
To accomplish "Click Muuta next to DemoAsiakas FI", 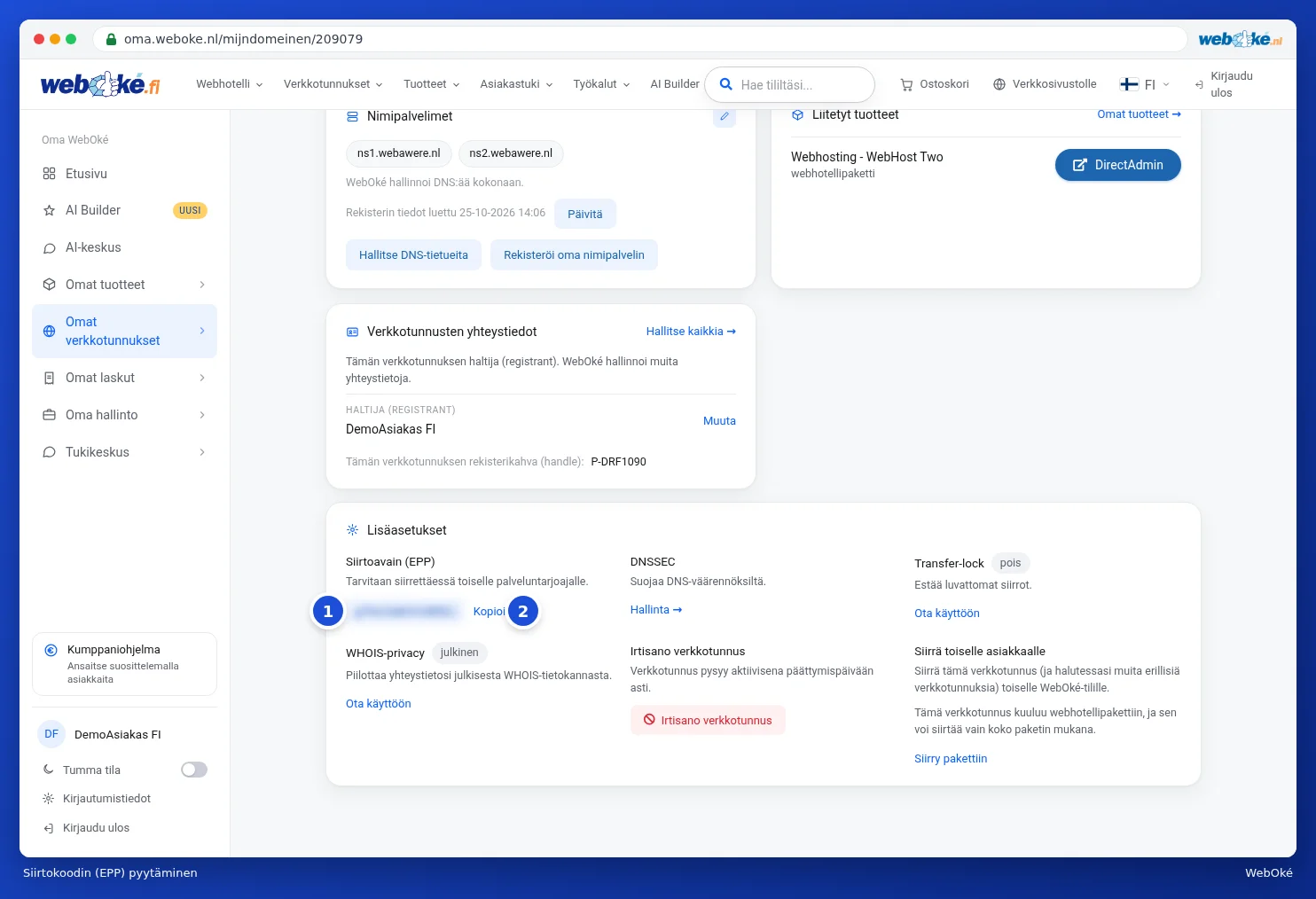I will point(719,421).
